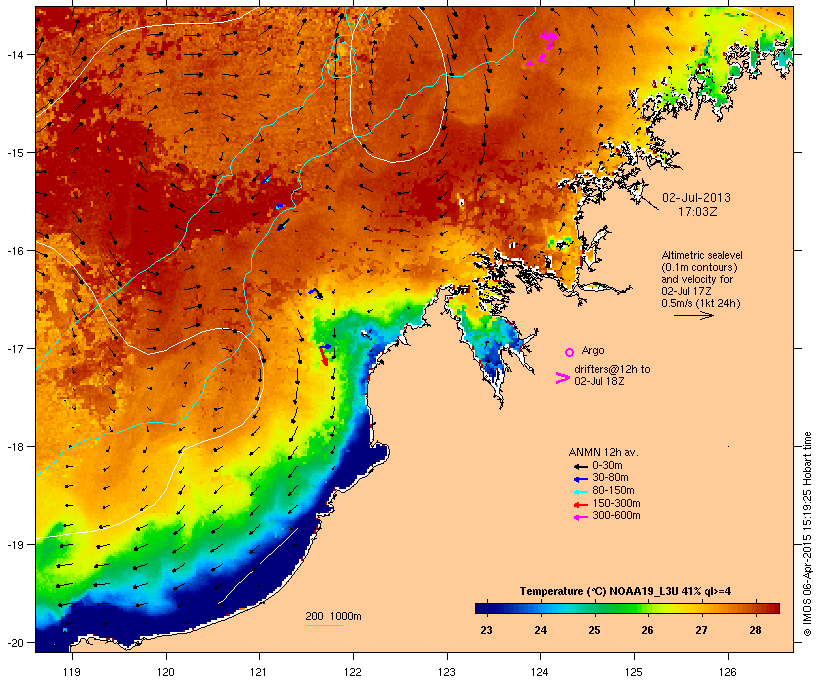The width and height of the screenshot is (820, 680).
Task: Click the drifters@12h legend text
Action: pos(612,375)
